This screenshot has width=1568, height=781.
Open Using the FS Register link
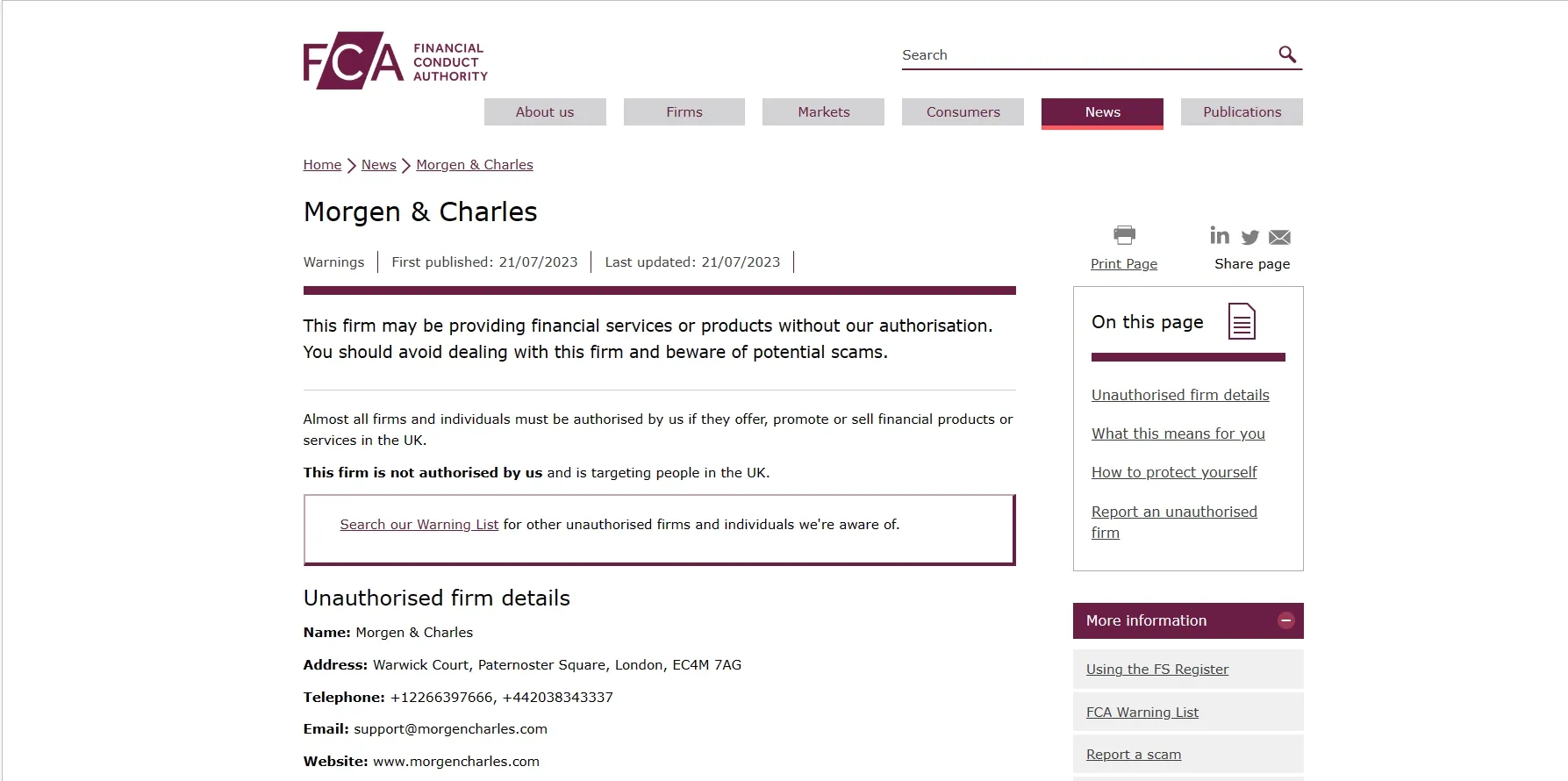pyautogui.click(x=1157, y=670)
